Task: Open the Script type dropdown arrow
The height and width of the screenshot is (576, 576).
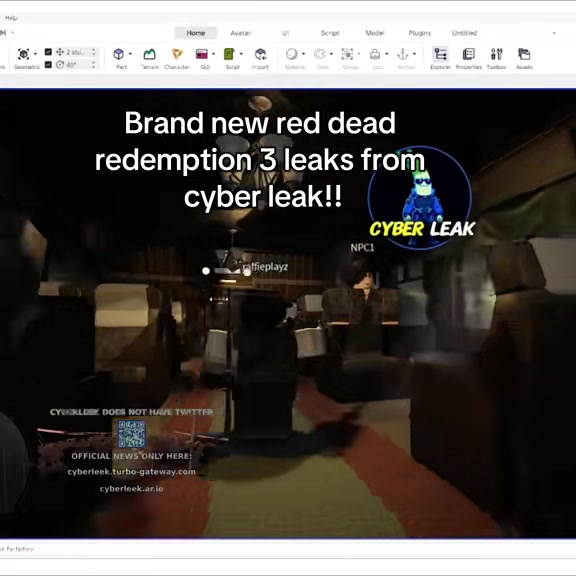Action: coord(241,54)
